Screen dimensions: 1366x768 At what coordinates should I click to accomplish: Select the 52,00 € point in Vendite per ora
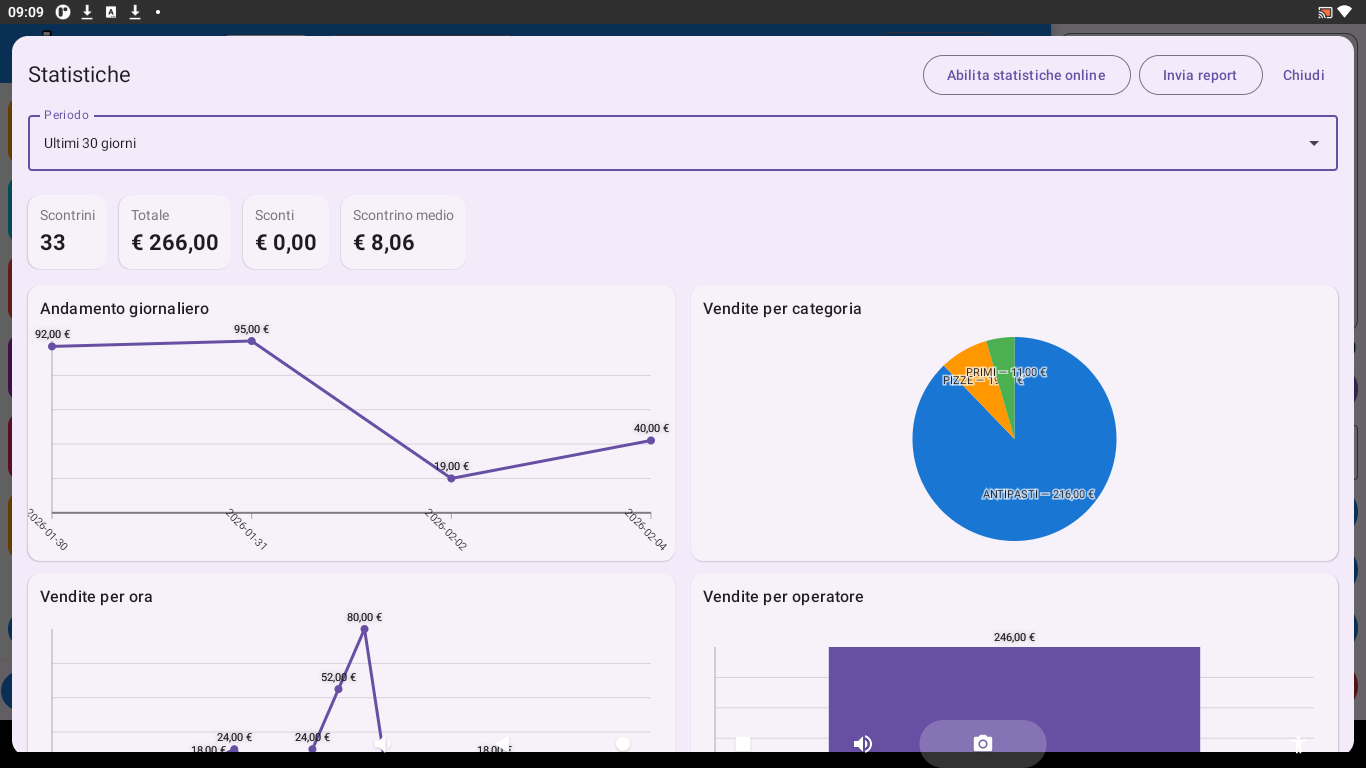point(338,689)
